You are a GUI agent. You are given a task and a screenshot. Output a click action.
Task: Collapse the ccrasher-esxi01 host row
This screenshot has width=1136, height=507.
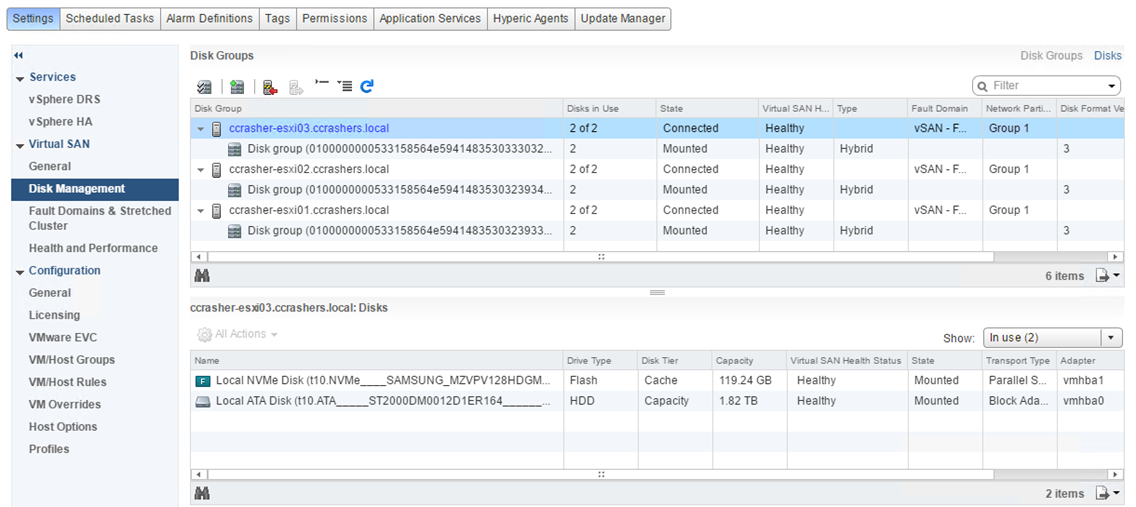201,211
